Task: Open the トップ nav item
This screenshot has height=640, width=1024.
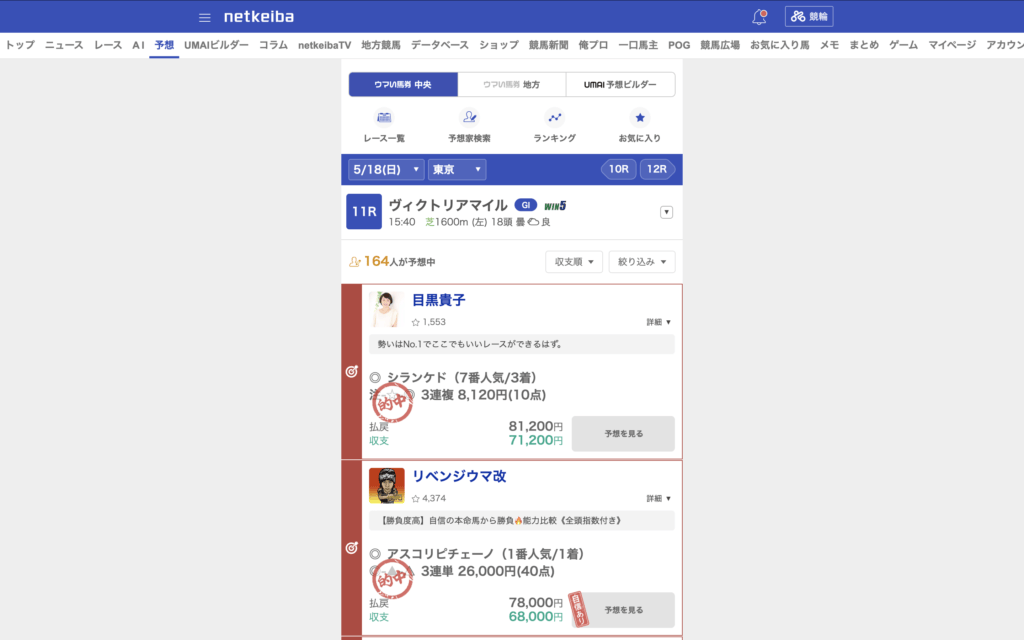Action: coord(20,45)
